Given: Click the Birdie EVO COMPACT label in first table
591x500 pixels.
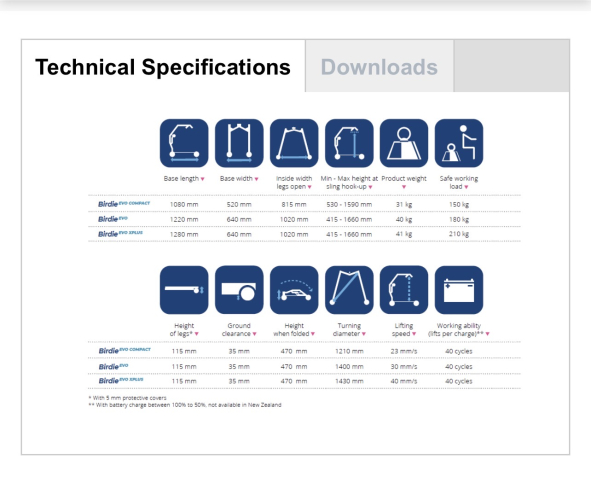Looking at the screenshot, I should [x=124, y=204].
